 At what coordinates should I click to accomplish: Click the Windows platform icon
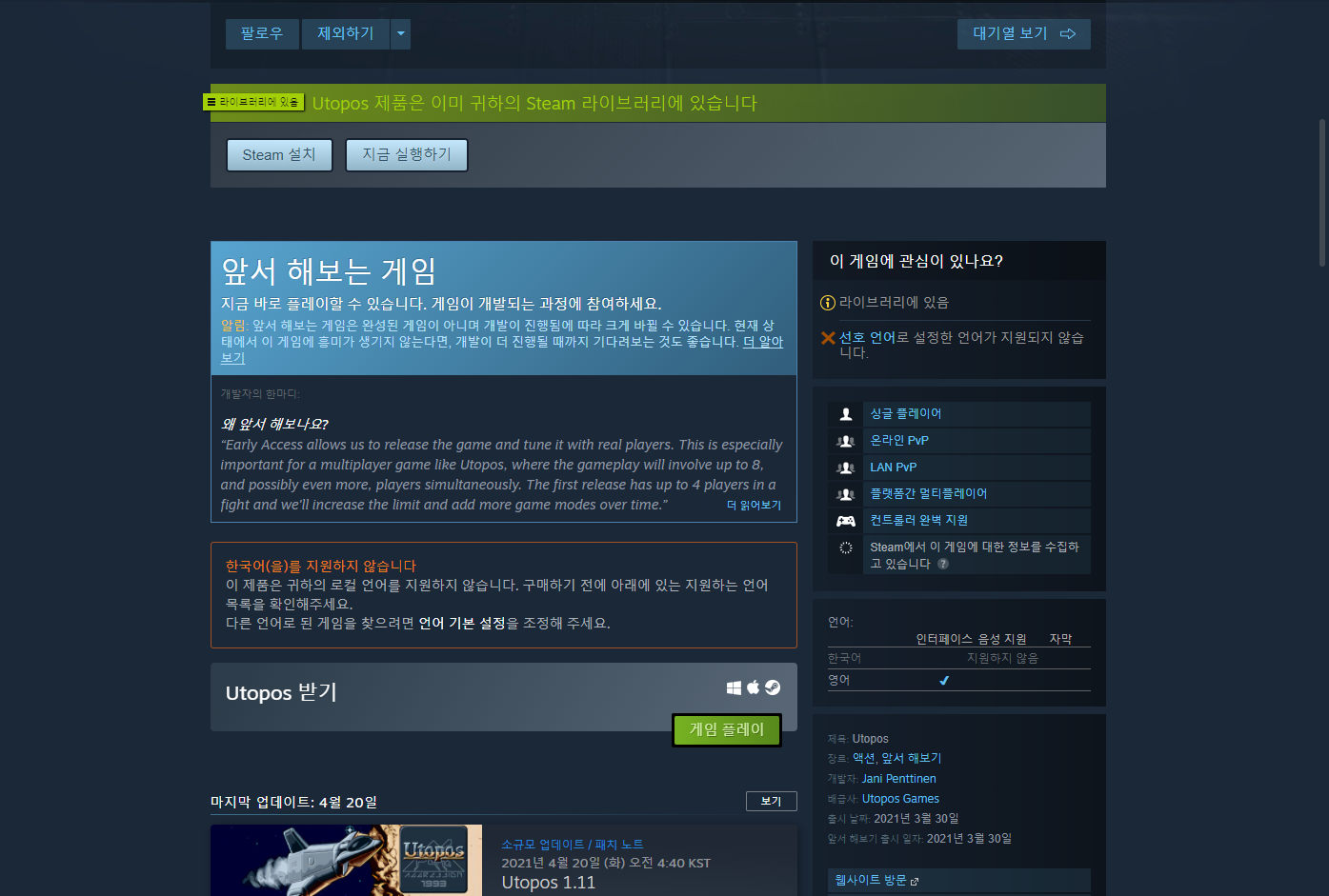point(734,687)
